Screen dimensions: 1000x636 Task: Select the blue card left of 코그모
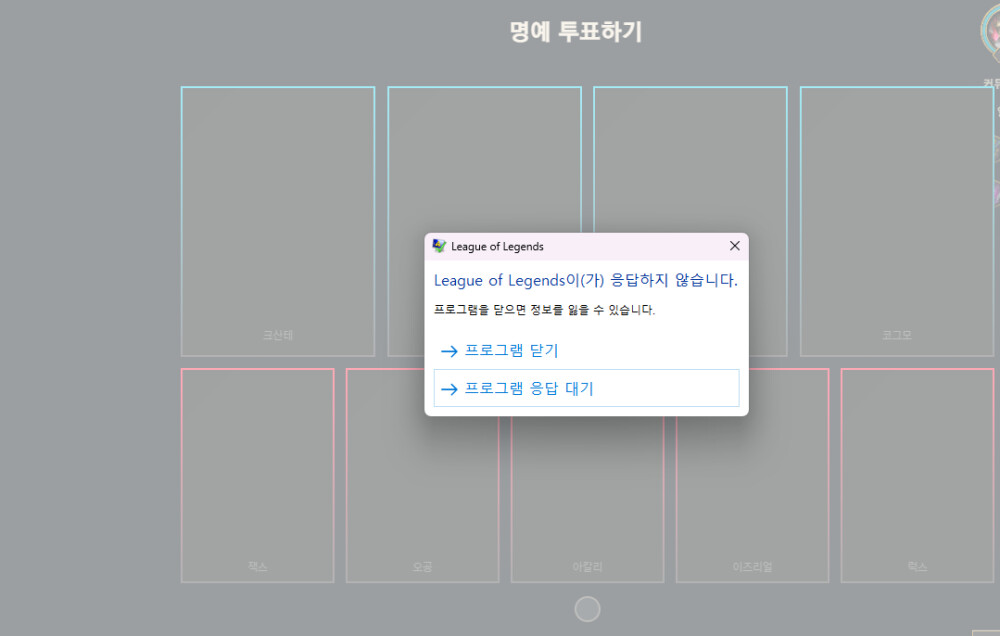pos(690,160)
